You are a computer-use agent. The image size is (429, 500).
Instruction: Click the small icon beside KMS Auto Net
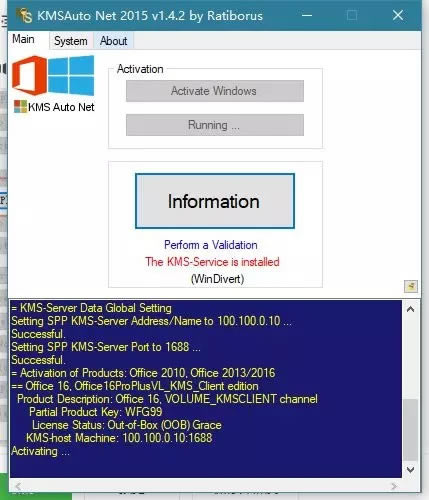point(20,107)
